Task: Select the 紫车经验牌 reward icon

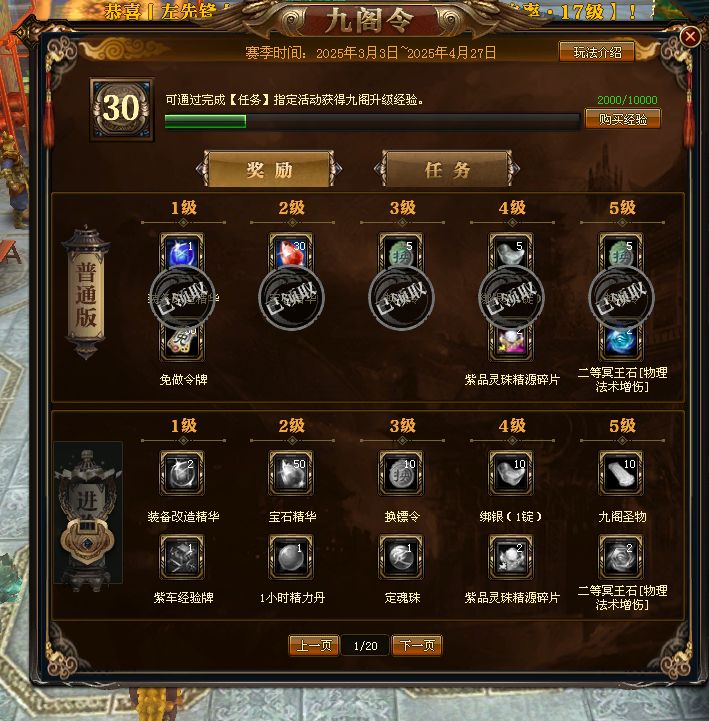Action: tap(182, 556)
